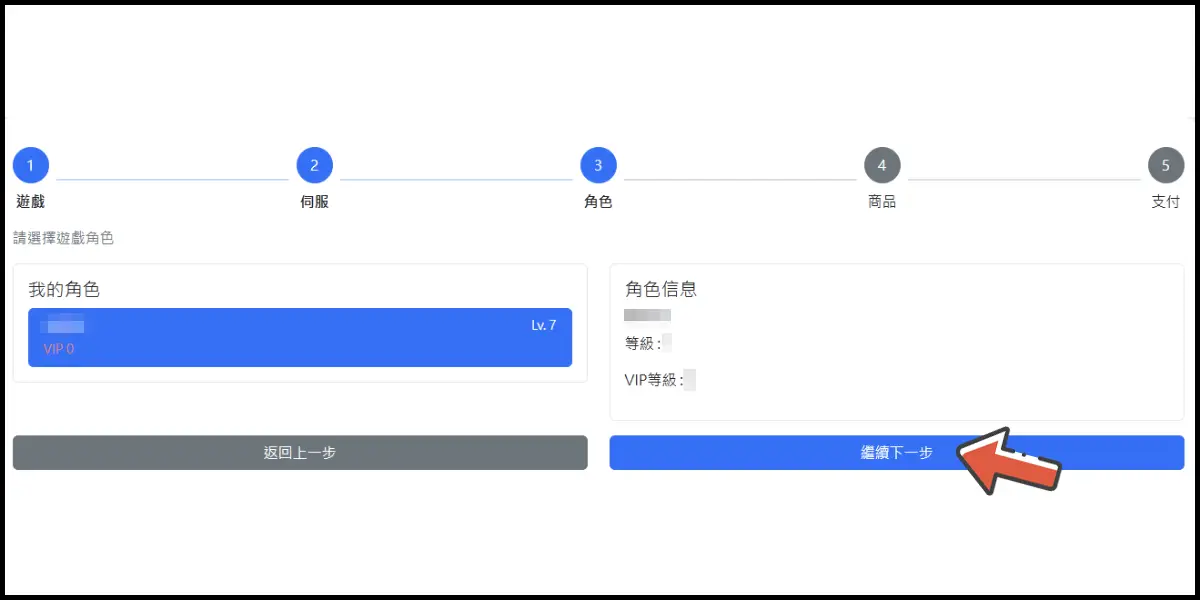The height and width of the screenshot is (600, 1200).
Task: Click the 繼續下一步 button
Action: click(897, 452)
